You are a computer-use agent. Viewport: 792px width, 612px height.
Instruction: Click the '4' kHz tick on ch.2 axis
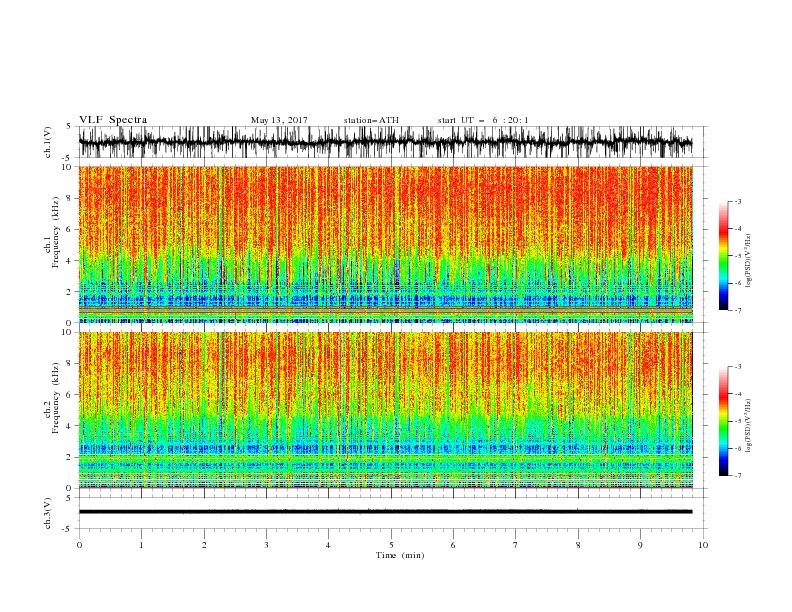(69, 426)
